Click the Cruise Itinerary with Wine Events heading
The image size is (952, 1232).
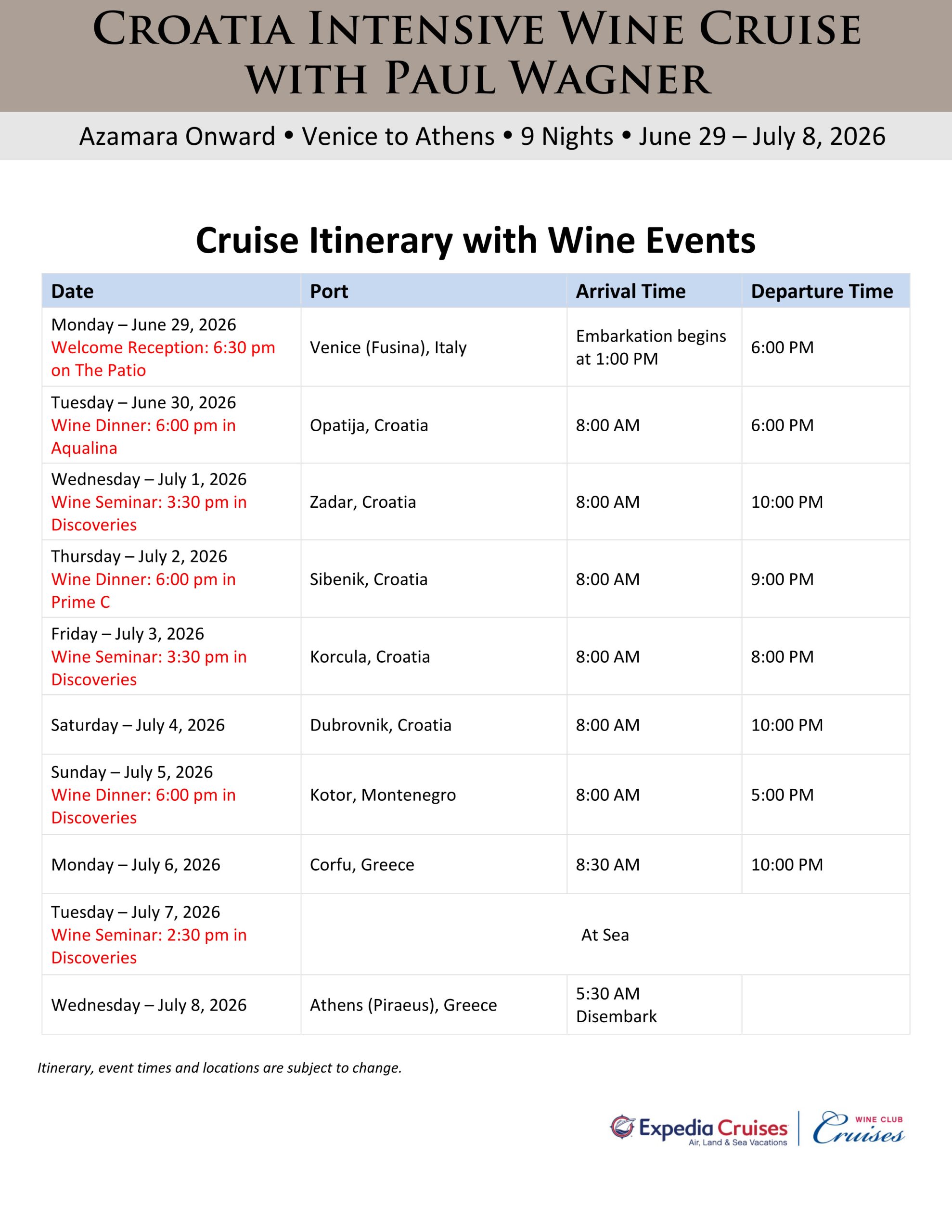coord(475,241)
